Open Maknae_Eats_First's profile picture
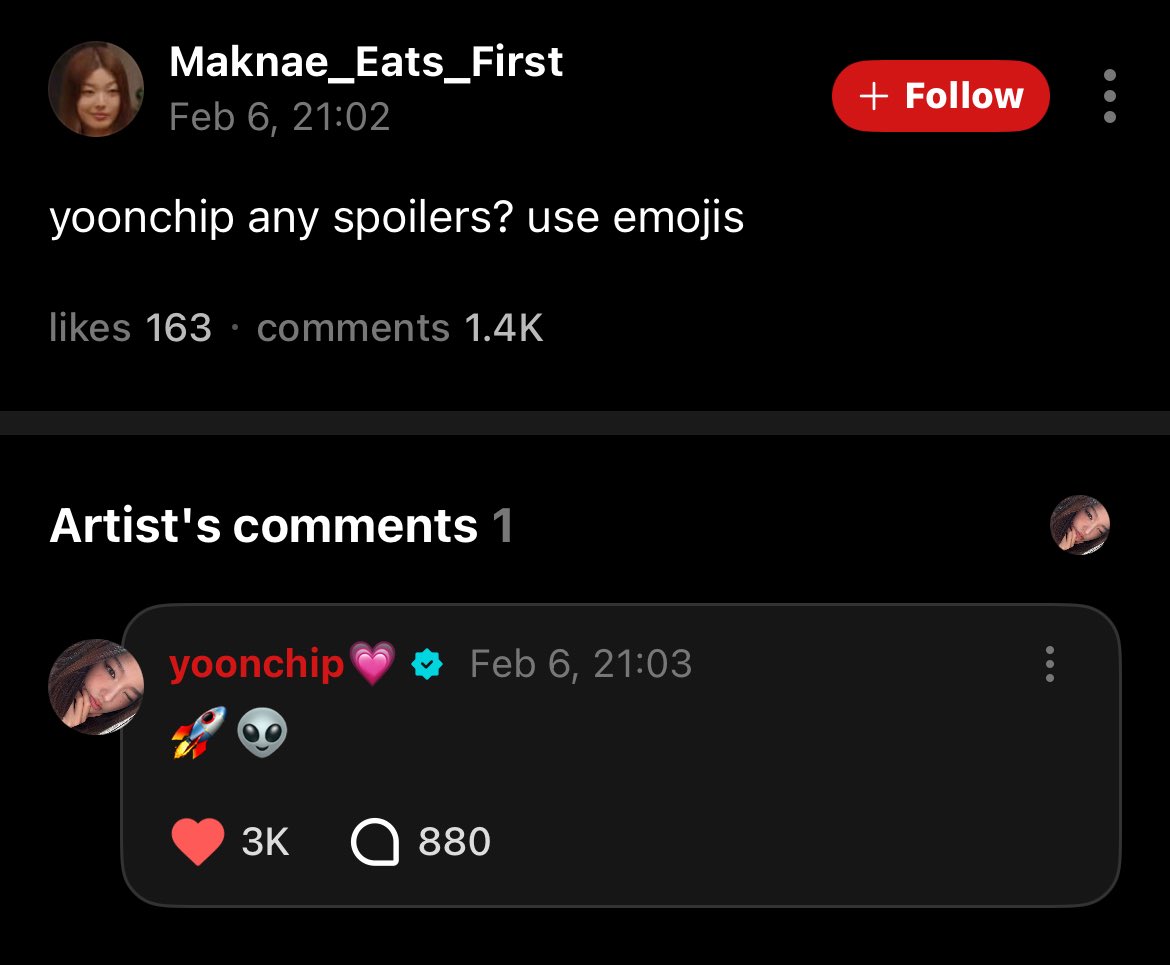The width and height of the screenshot is (1170, 965). 96,89
